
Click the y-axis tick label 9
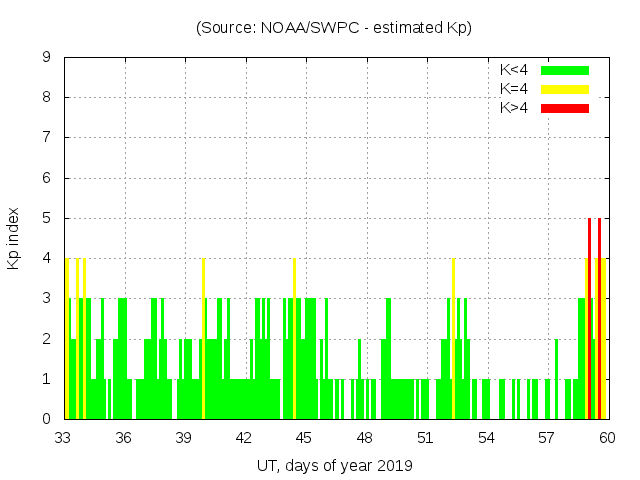coord(47,58)
